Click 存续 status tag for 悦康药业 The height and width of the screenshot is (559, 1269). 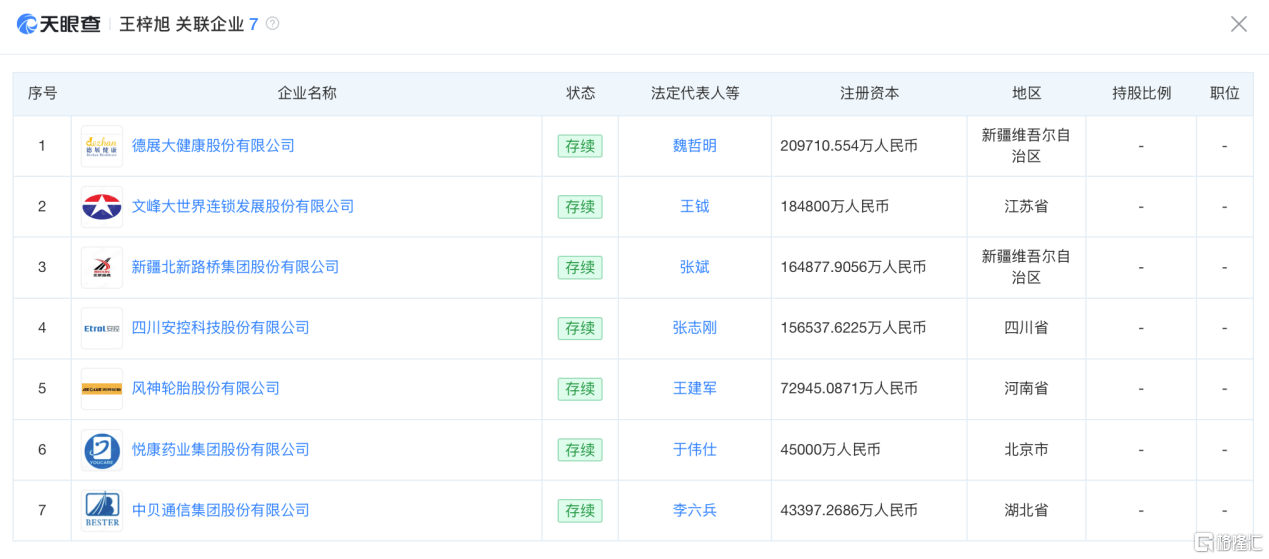580,450
